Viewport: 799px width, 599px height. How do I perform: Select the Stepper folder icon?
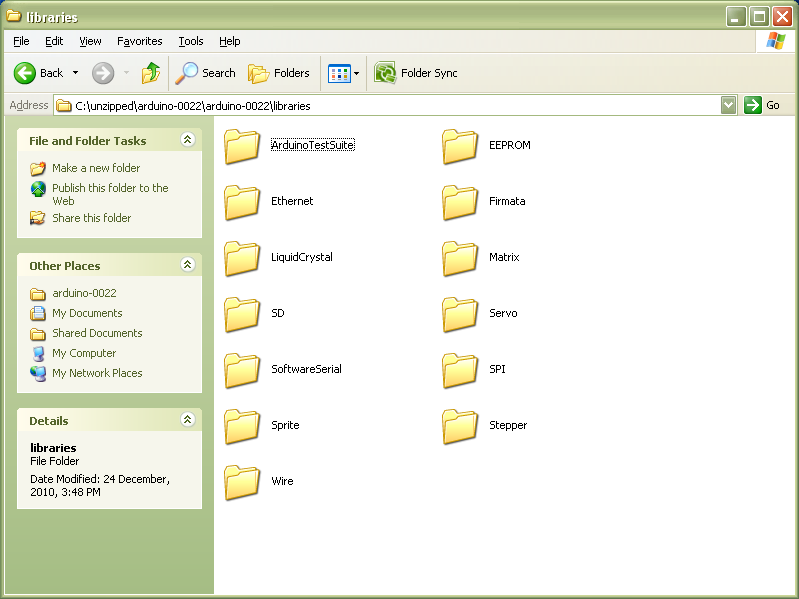[x=460, y=426]
